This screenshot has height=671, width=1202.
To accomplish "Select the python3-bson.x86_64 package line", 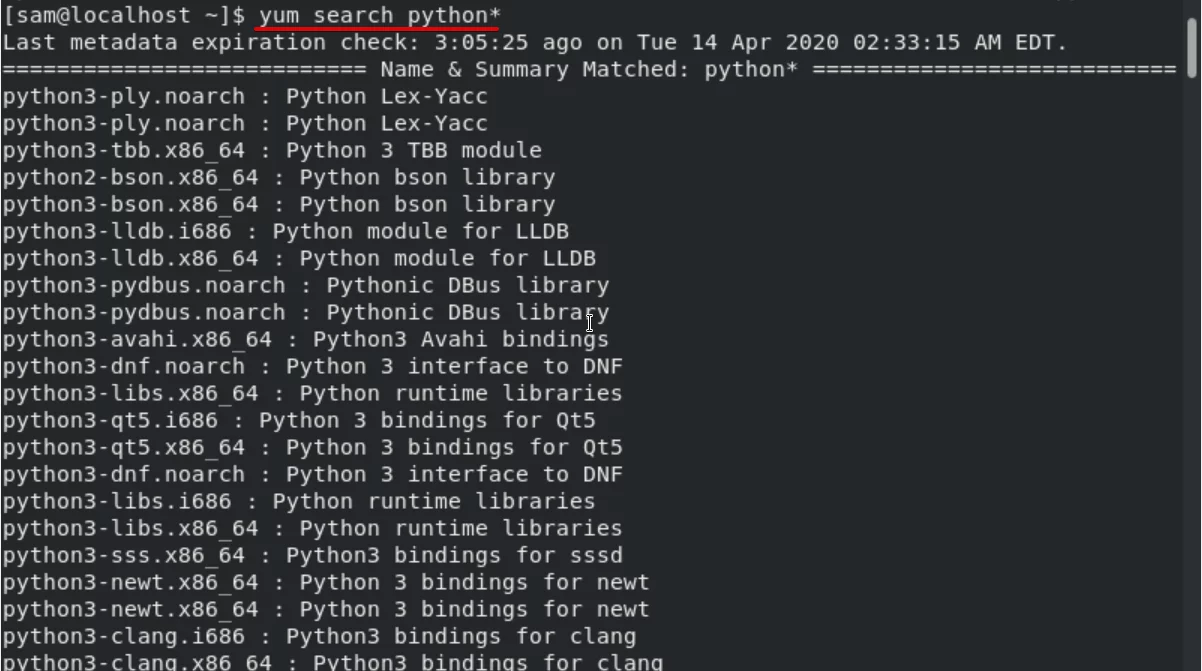I will tap(279, 205).
